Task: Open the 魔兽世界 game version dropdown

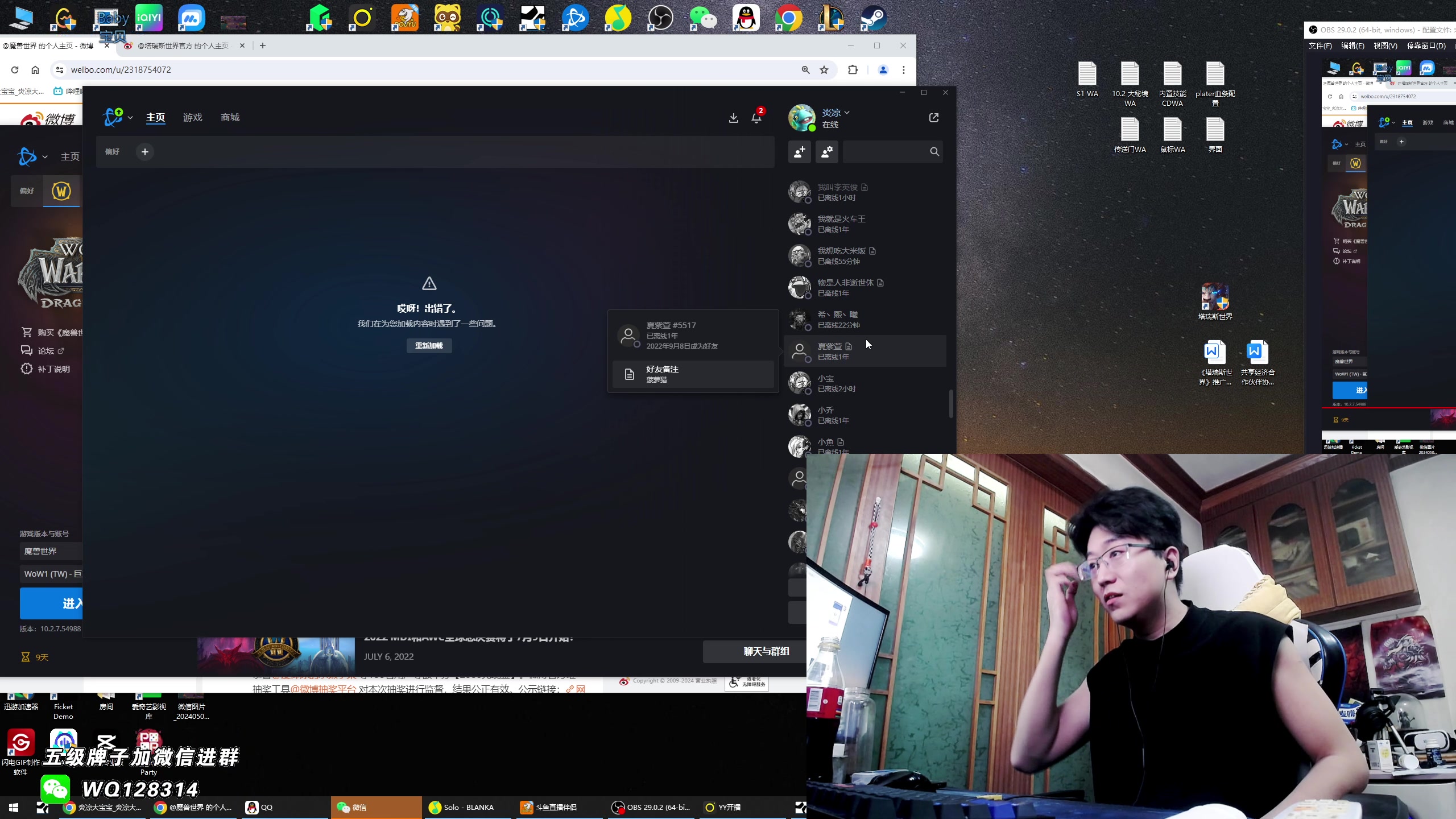Action: pyautogui.click(x=51, y=552)
